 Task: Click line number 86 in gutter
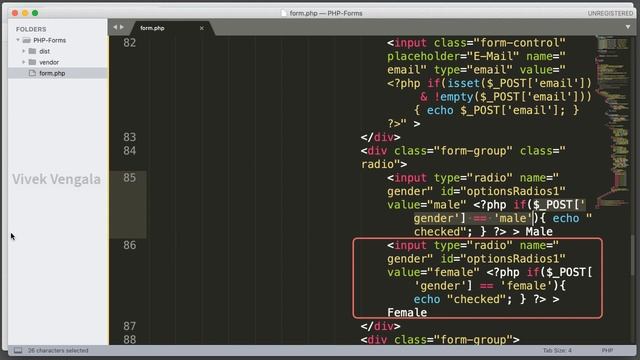click(129, 245)
